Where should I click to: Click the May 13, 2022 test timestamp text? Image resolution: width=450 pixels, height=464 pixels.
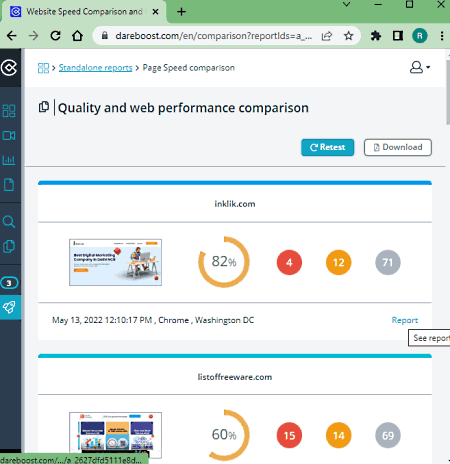coord(153,320)
